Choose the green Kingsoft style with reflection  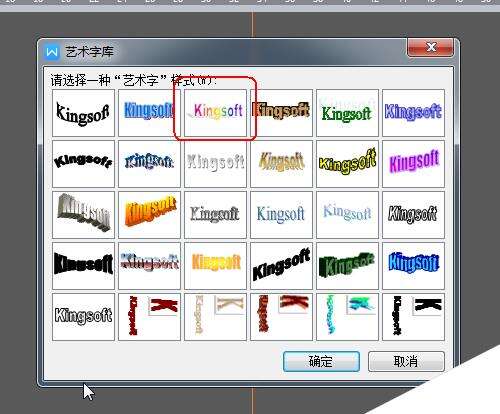(347, 113)
